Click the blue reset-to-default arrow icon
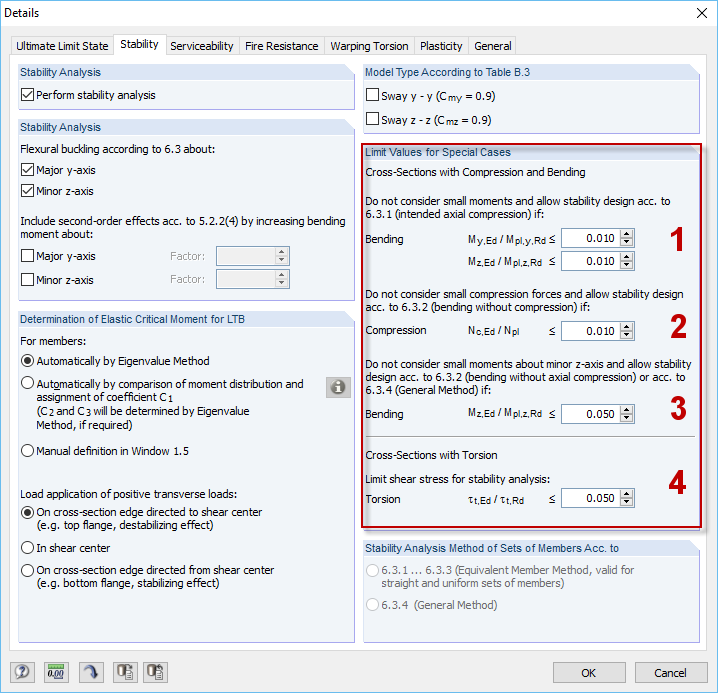 (91, 672)
